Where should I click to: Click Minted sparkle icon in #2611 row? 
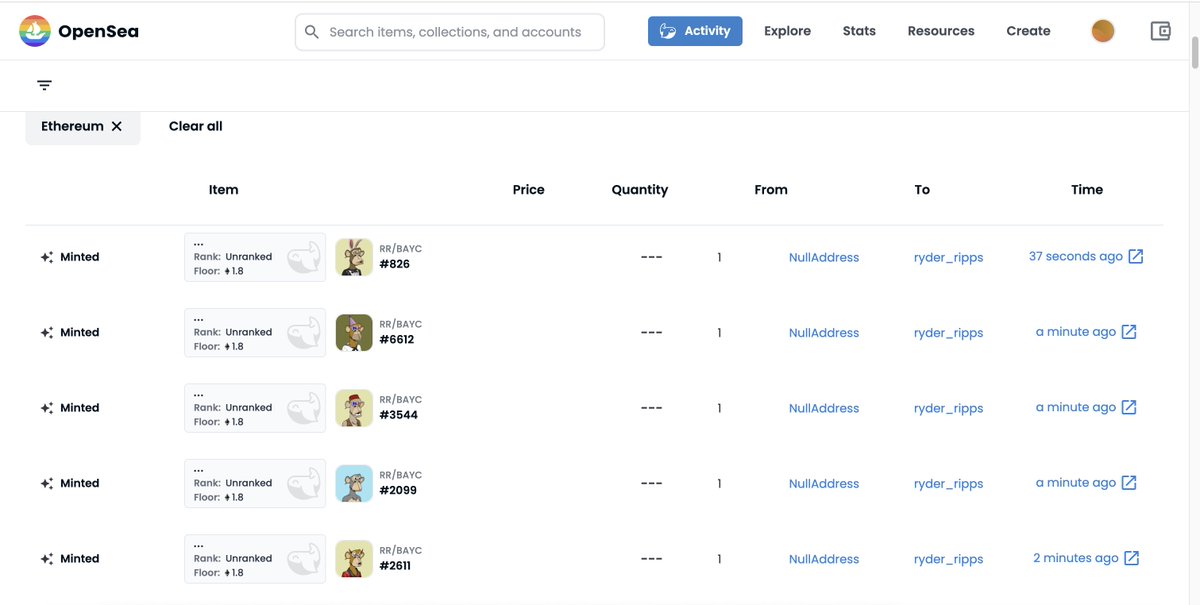(46, 559)
